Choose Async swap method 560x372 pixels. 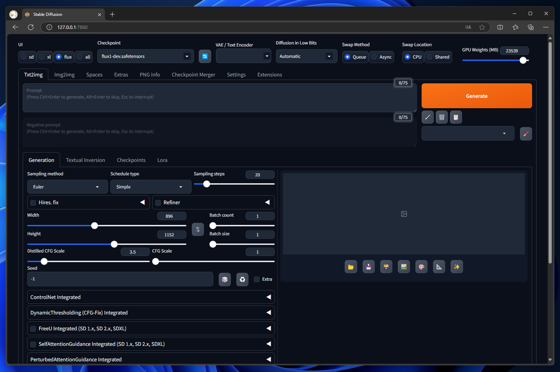click(381, 57)
